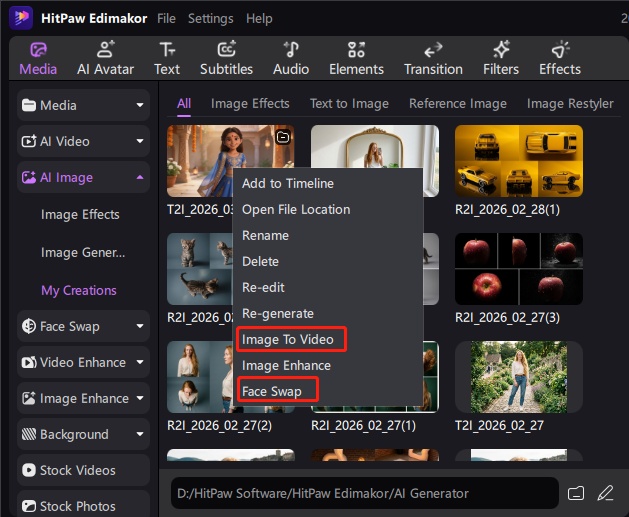Click the AI Generator folder path field
629x517 pixels.
point(365,493)
